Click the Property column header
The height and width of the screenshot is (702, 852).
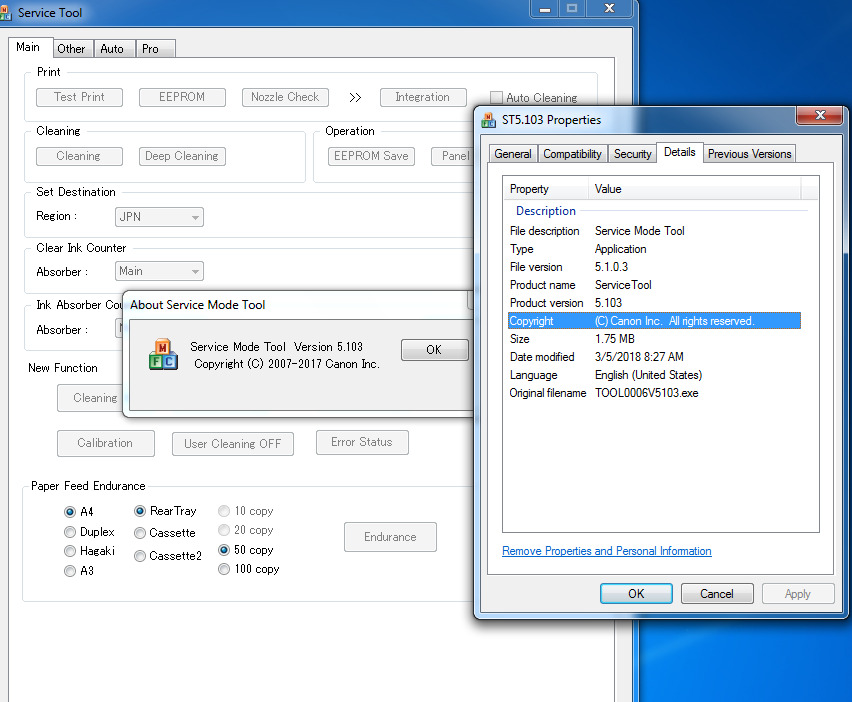click(x=545, y=189)
